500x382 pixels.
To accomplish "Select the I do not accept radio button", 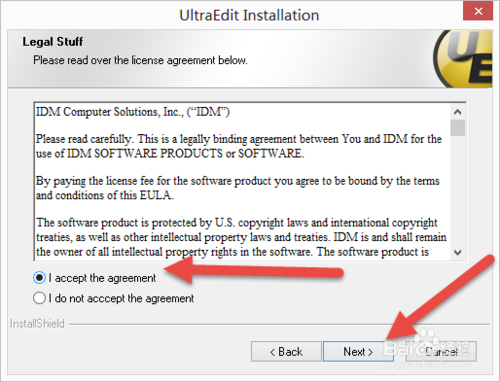I will 39,298.
